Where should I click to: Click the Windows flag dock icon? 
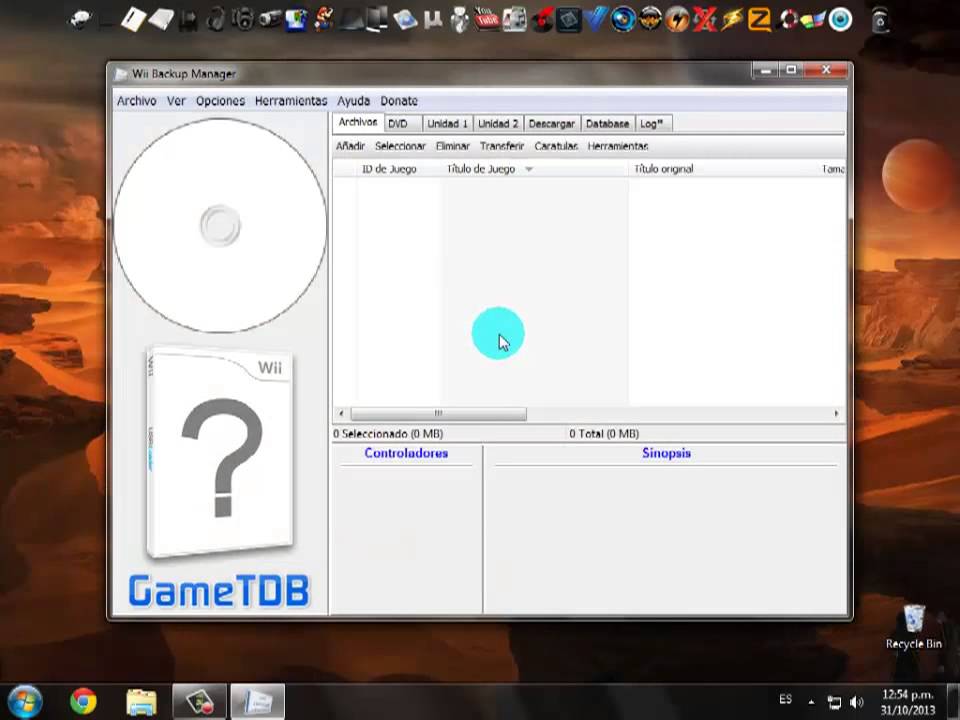[x=813, y=21]
